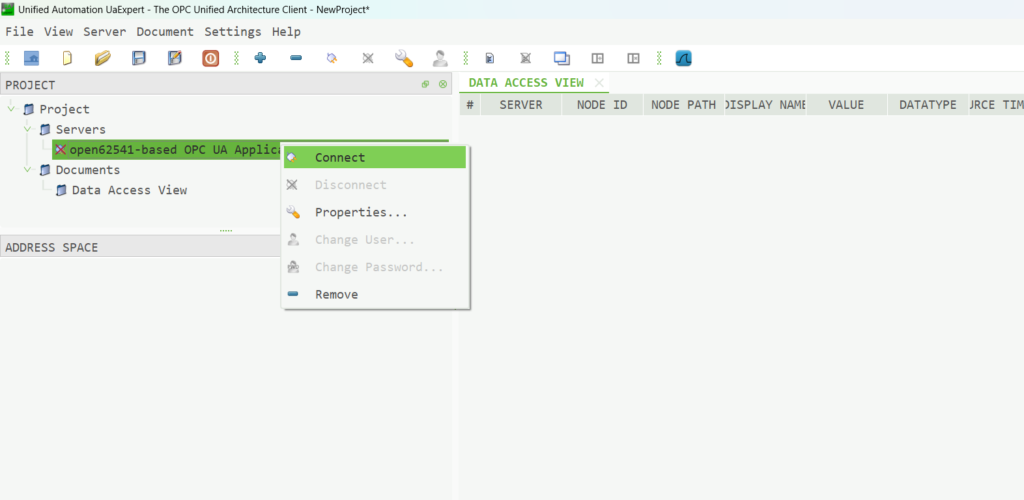Click the blue home view toolbar icon
This screenshot has height=500, width=1024.
coord(31,59)
